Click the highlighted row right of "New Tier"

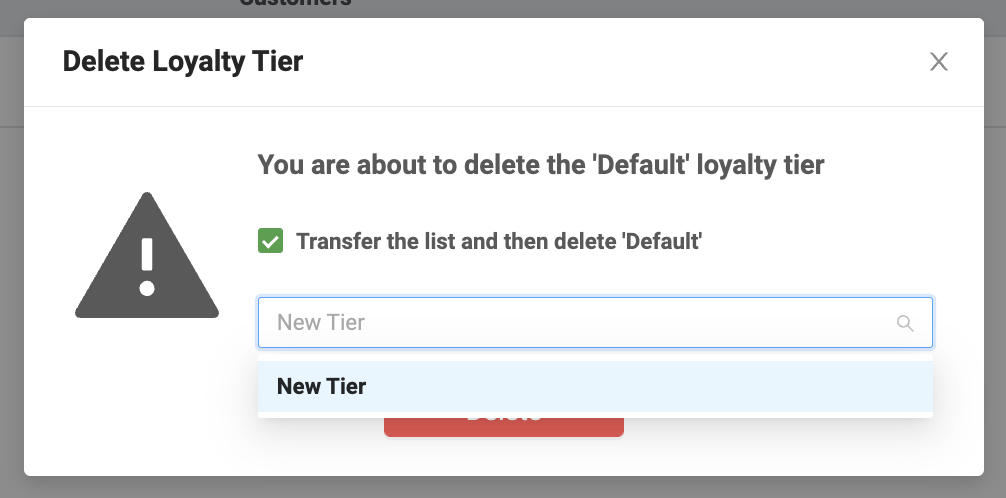650,386
